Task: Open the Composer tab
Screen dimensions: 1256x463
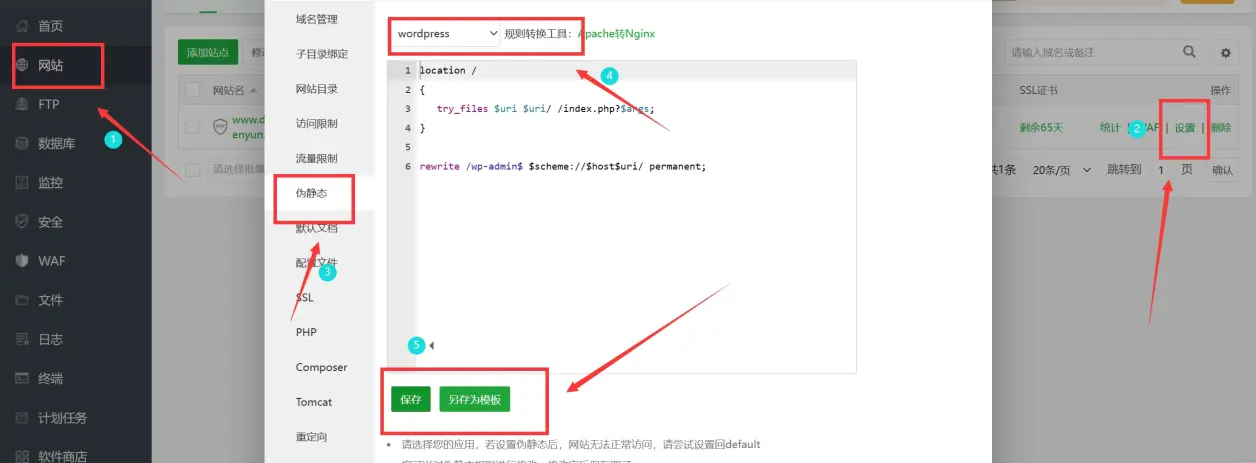Action: (321, 367)
